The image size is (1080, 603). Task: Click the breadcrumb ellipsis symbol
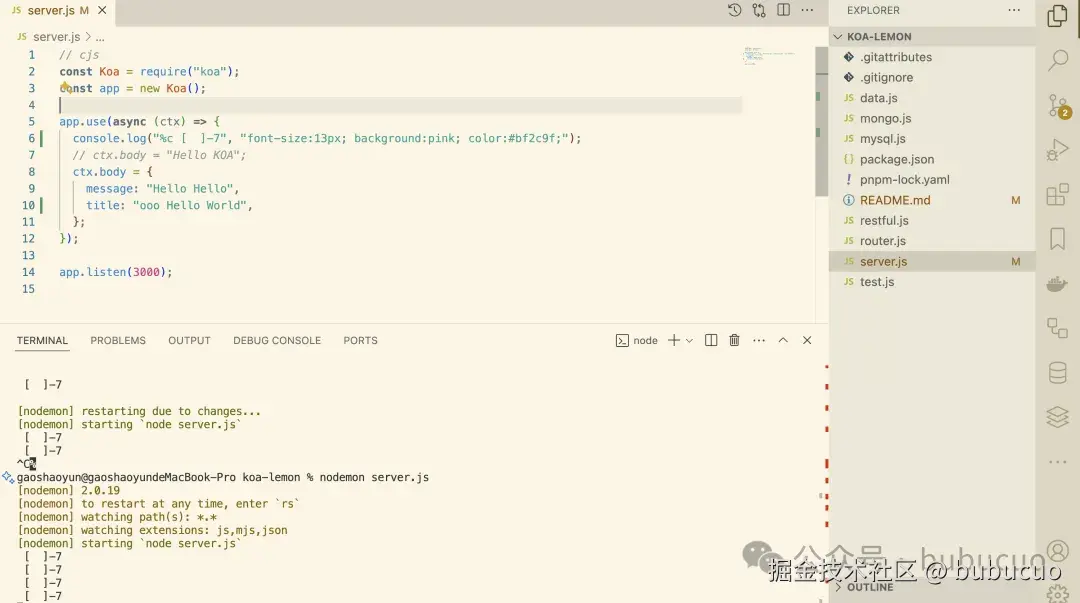[100, 37]
